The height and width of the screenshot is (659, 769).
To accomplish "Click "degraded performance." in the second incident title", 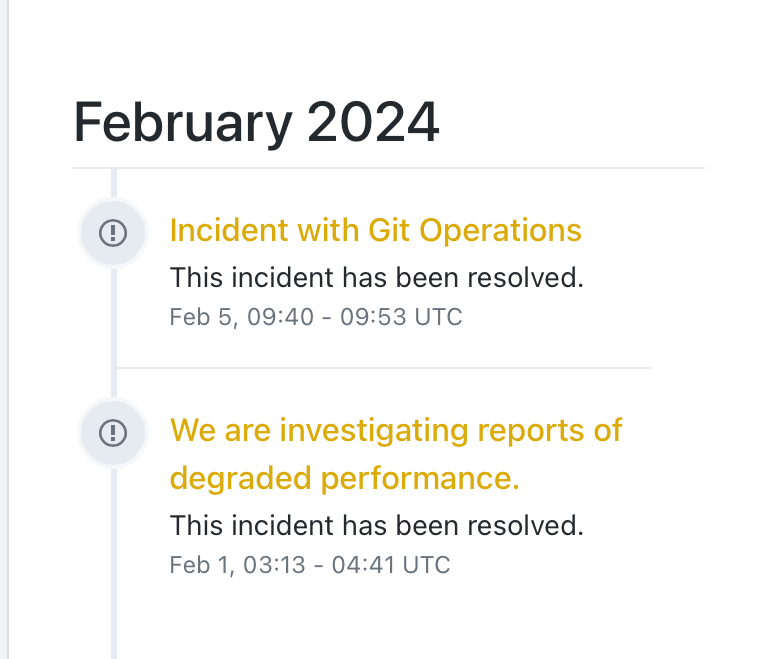I will [344, 478].
